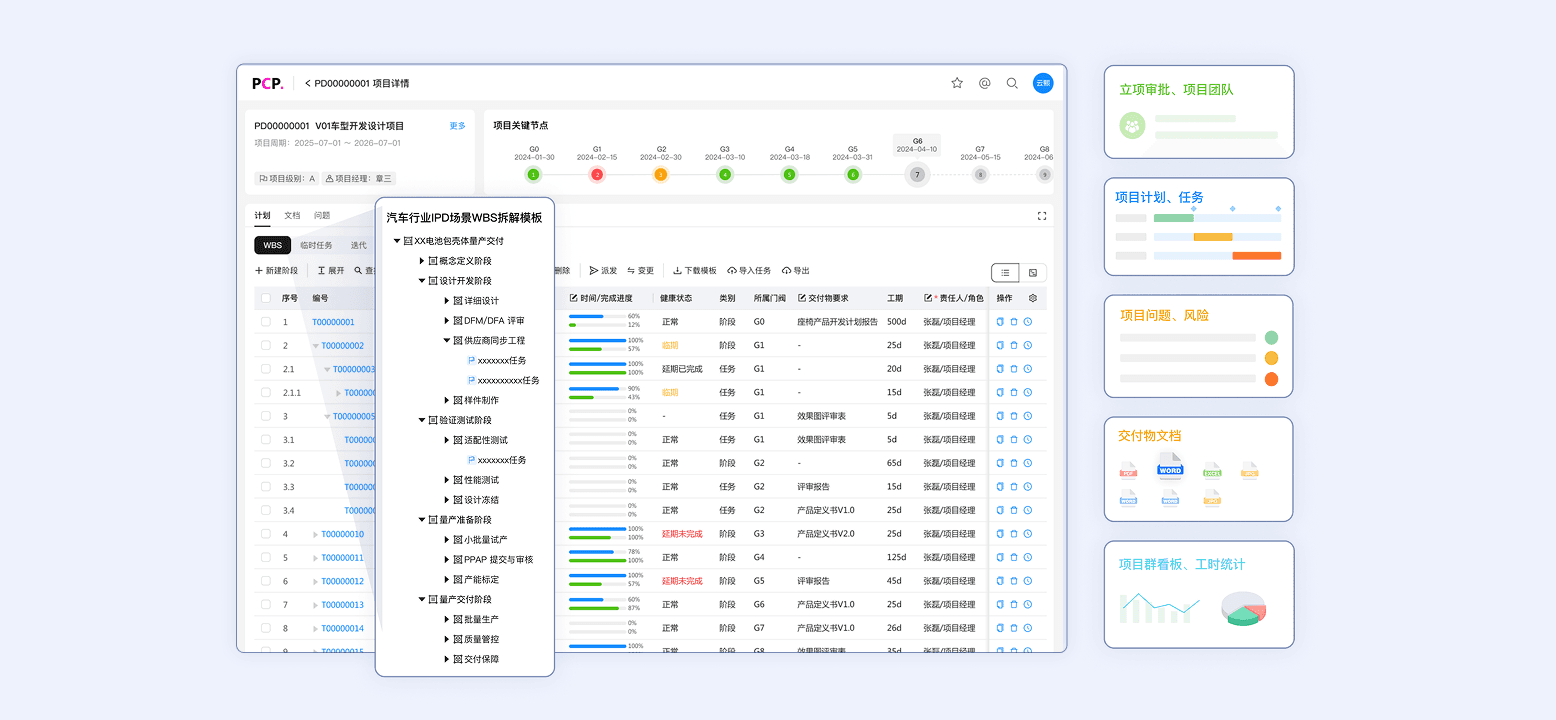Expand the 概念定义阶段 node

tap(420, 261)
